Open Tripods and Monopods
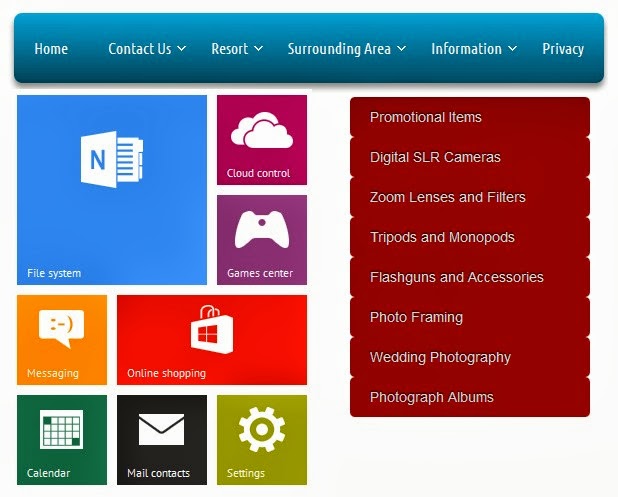 coord(470,237)
